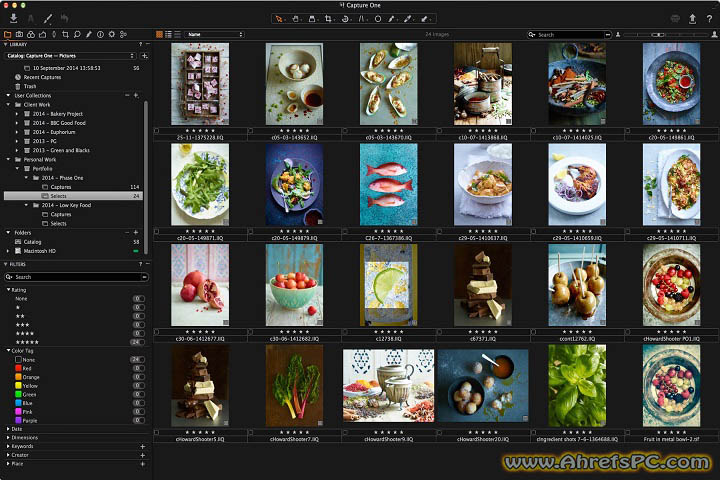Choose the Pan hand cursor tool
The image size is (720, 480).
tap(296, 19)
